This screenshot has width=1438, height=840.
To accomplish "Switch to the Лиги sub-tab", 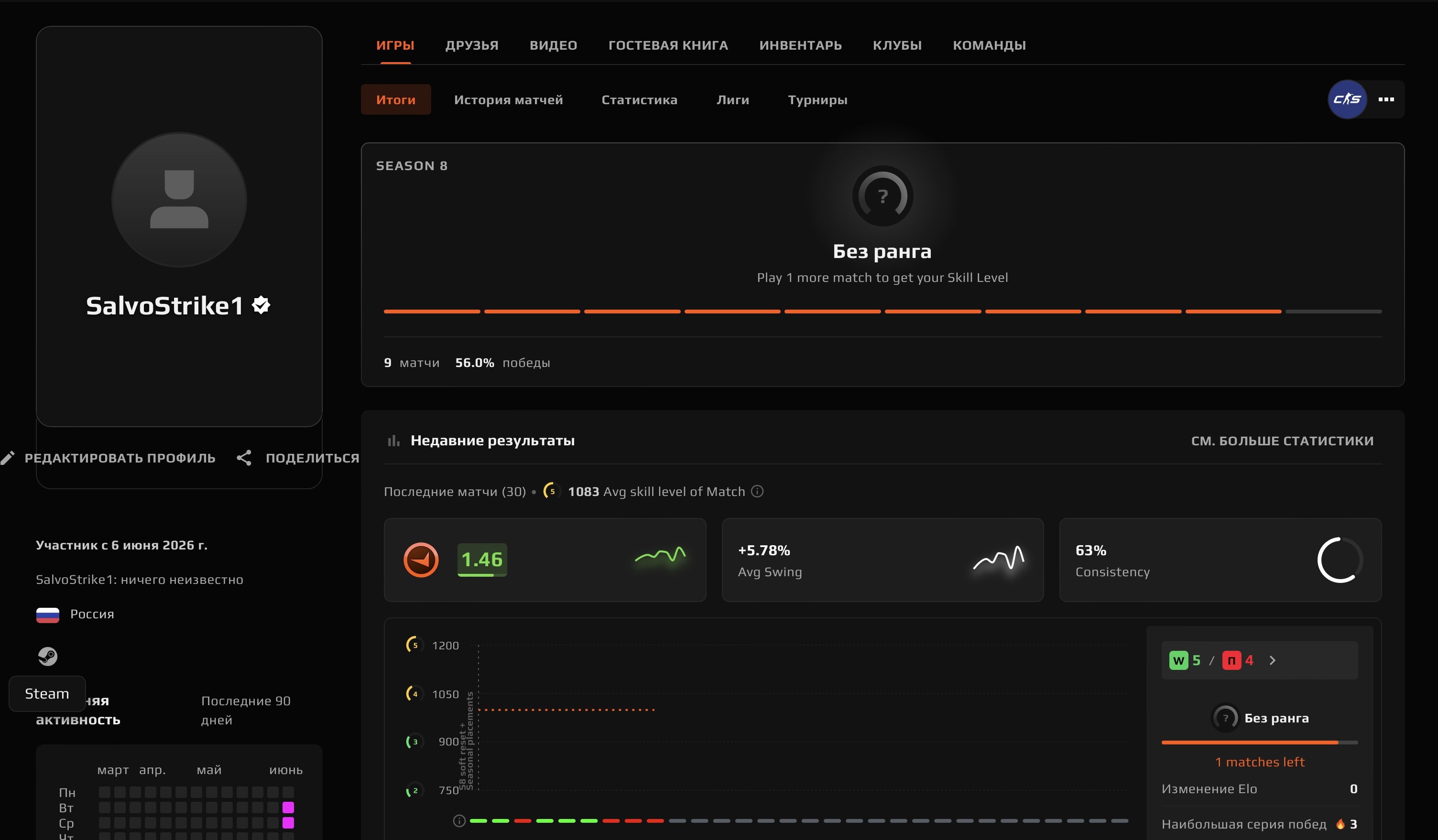I will coord(733,100).
